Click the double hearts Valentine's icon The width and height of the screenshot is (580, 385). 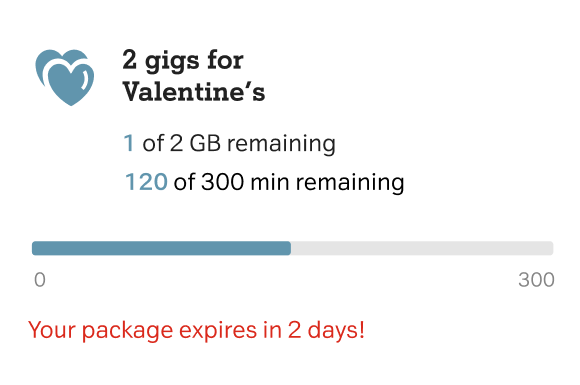[65, 77]
